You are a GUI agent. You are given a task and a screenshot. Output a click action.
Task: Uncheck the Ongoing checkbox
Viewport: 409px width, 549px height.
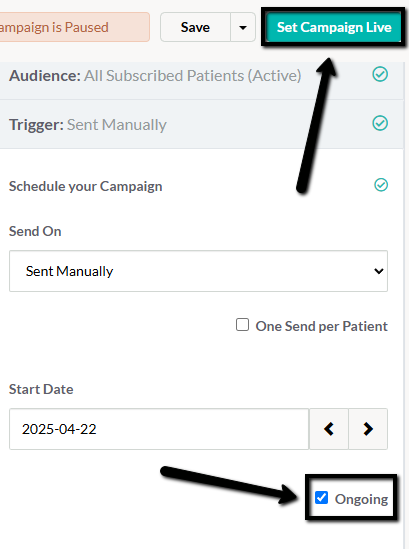[x=321, y=498]
